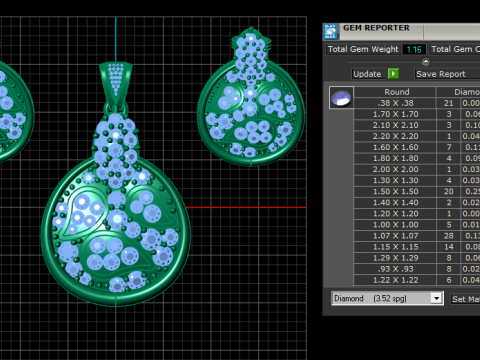Click the GEM REPORTER title
Image resolution: width=480 pixels, height=360 pixels.
tap(376, 28)
